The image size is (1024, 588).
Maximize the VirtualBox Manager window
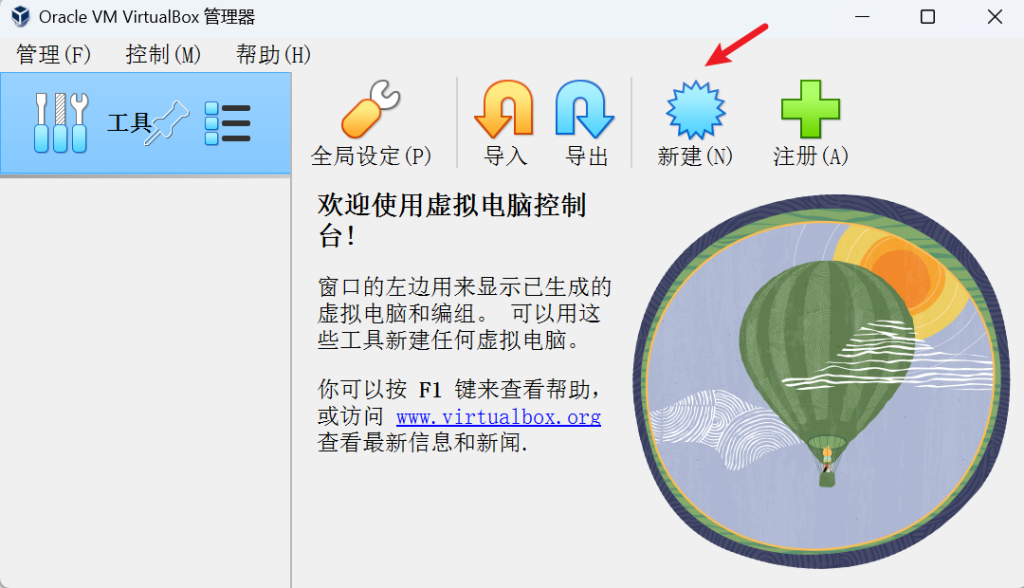pos(927,17)
